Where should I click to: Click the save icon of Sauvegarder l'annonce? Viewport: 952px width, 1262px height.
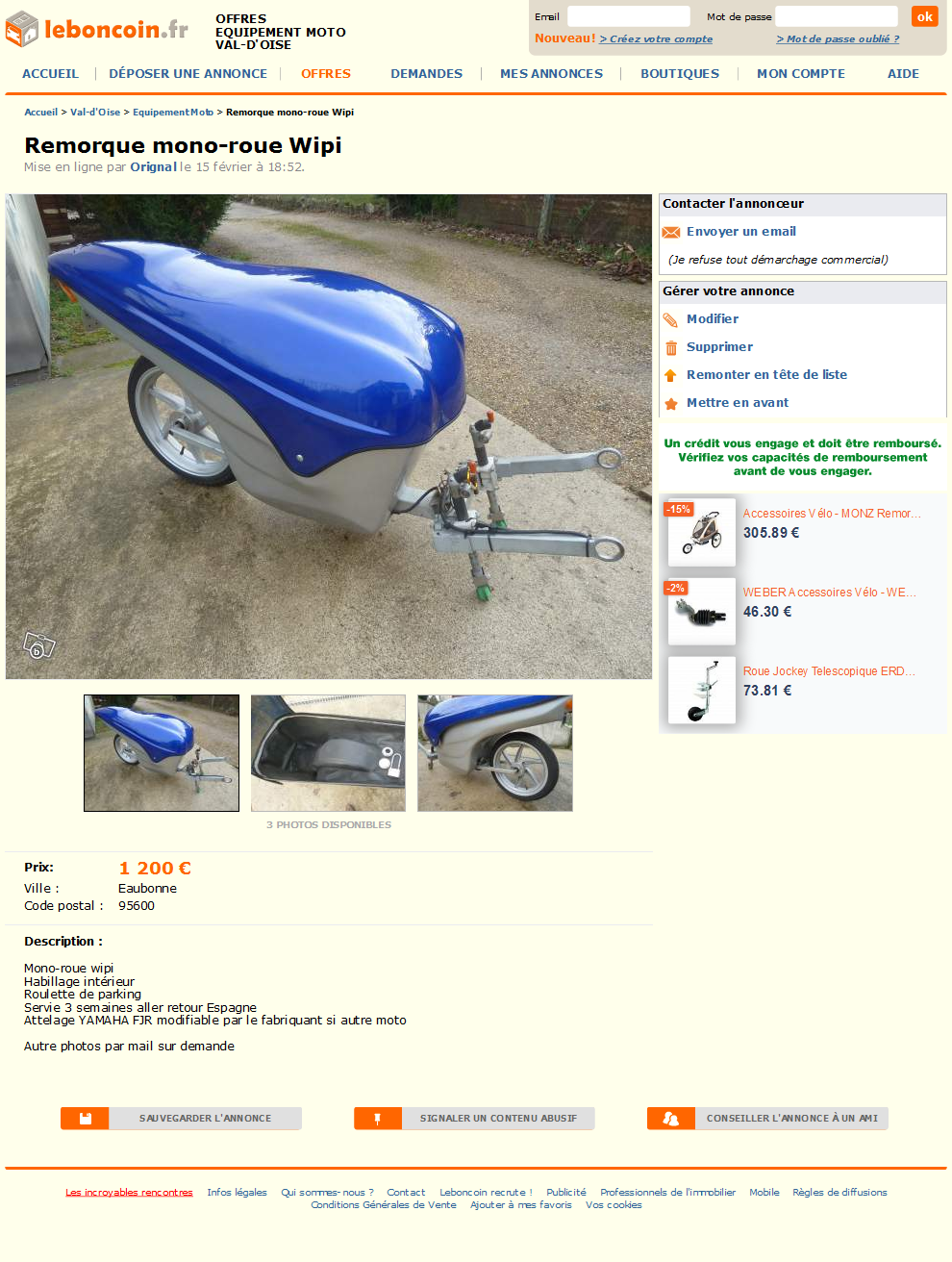point(86,1118)
